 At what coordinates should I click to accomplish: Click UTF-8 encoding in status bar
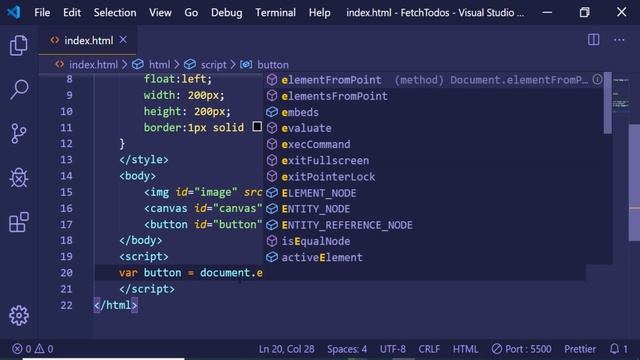click(x=393, y=349)
